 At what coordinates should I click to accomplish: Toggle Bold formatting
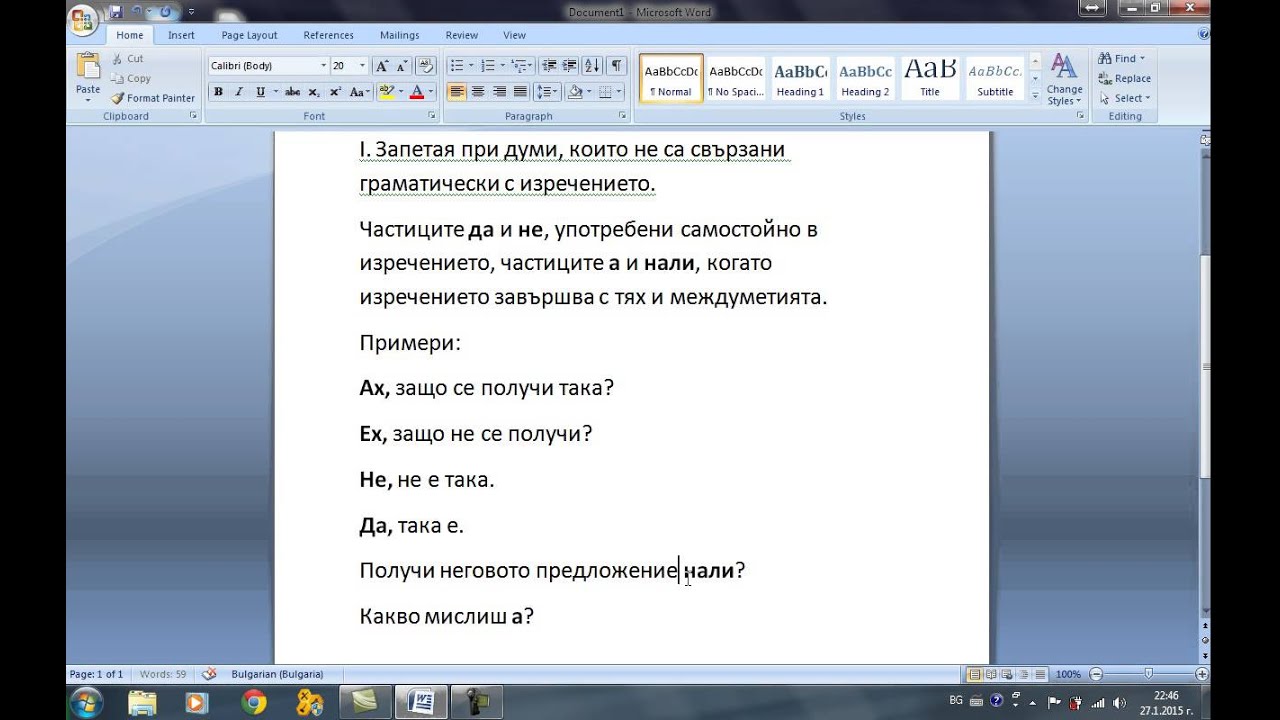(x=218, y=92)
